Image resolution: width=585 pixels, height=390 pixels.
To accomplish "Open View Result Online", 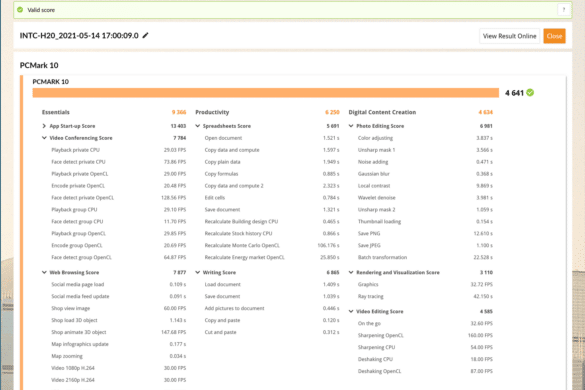I will pyautogui.click(x=509, y=36).
